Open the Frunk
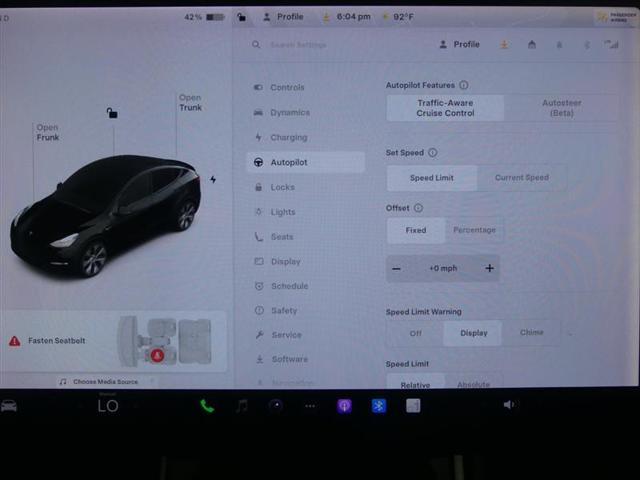This screenshot has width=640, height=480. point(48,133)
